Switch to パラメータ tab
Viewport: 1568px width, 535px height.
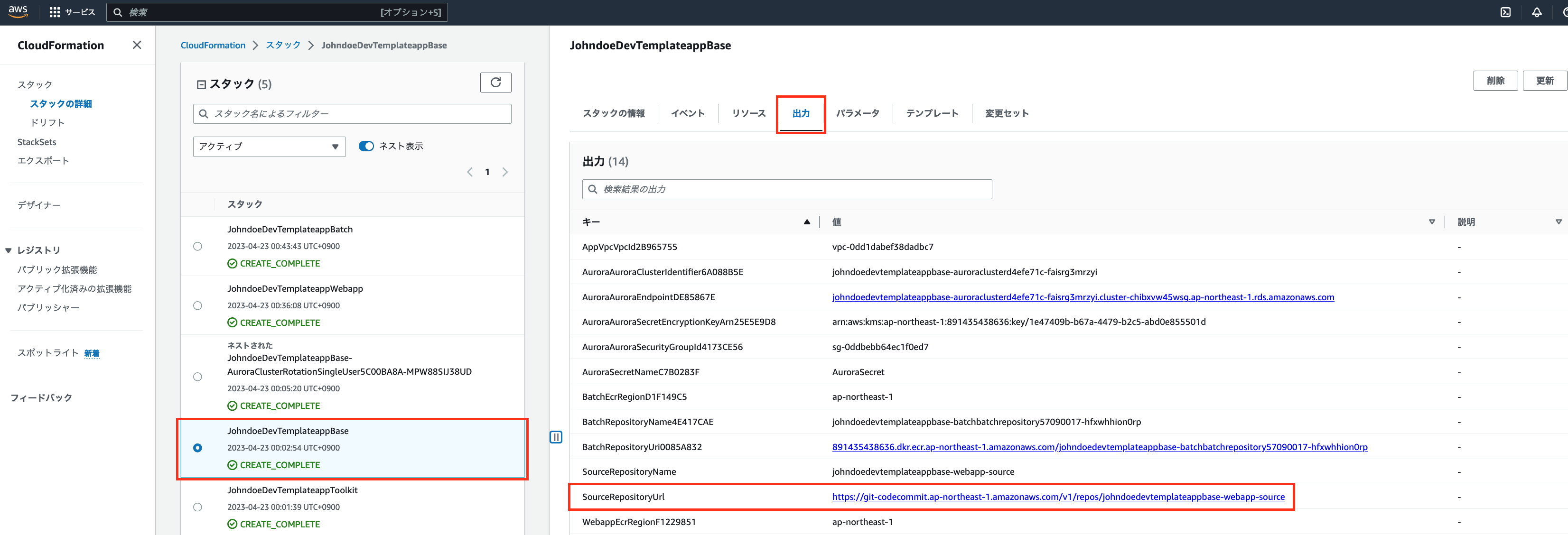pos(858,113)
